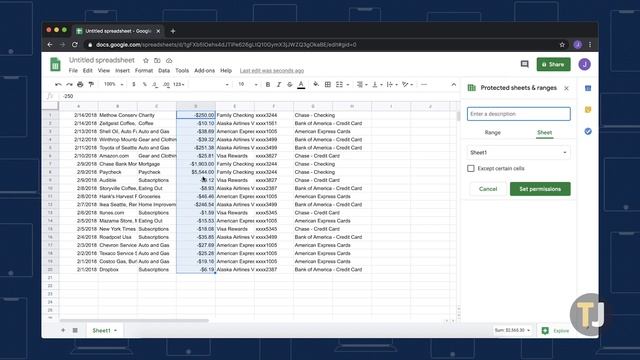Open the Edit menu
Viewport: 640px width, 360px height.
point(88,71)
